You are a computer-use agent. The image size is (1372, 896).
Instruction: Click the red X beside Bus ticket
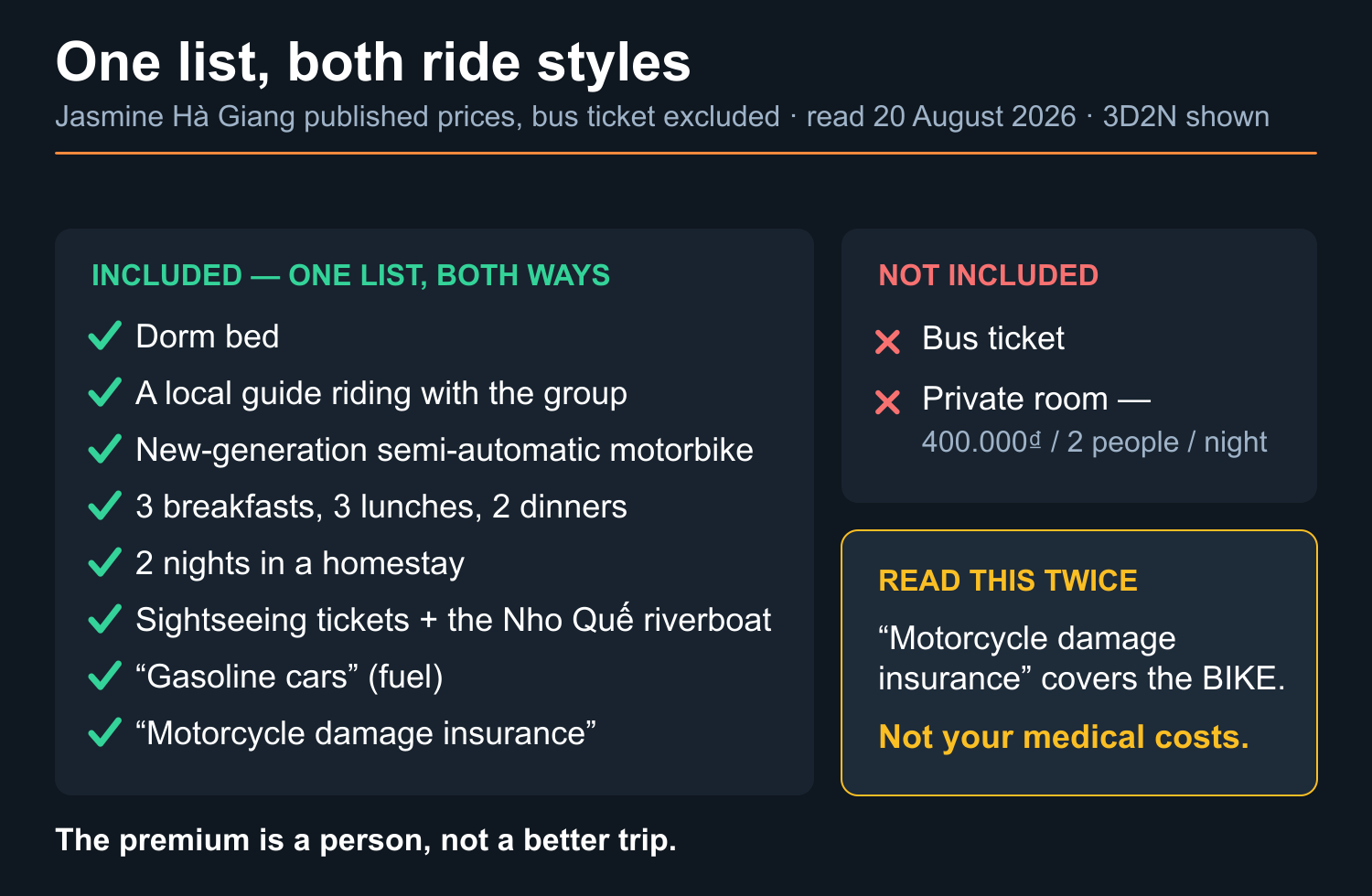click(887, 341)
